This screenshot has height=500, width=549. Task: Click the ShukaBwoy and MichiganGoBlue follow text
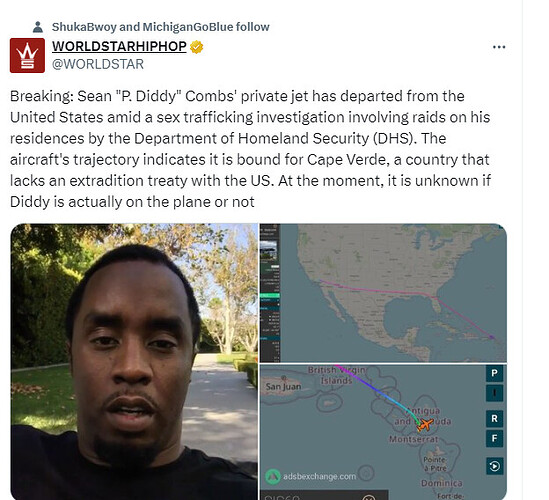(161, 27)
